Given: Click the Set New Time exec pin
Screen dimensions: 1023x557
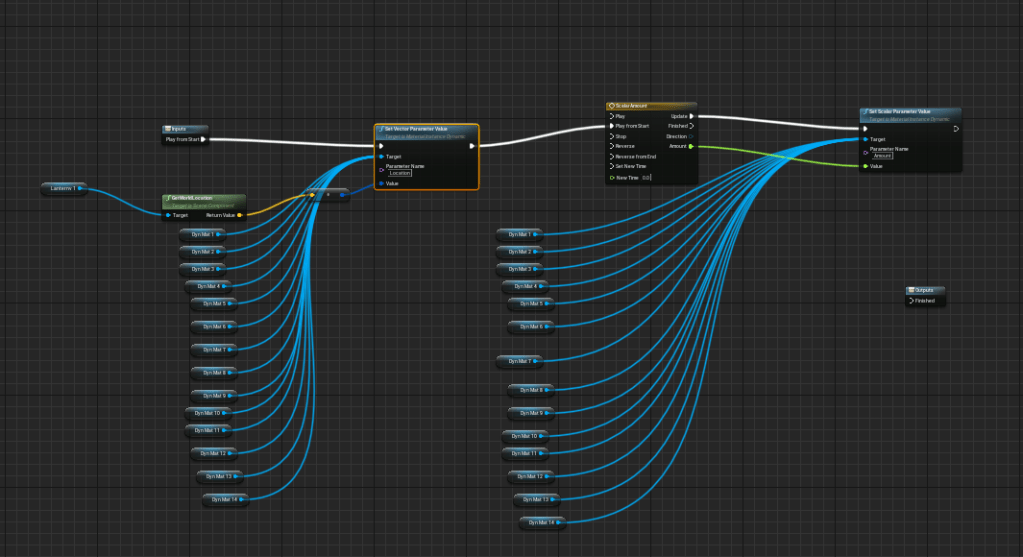Looking at the screenshot, I should 611,166.
